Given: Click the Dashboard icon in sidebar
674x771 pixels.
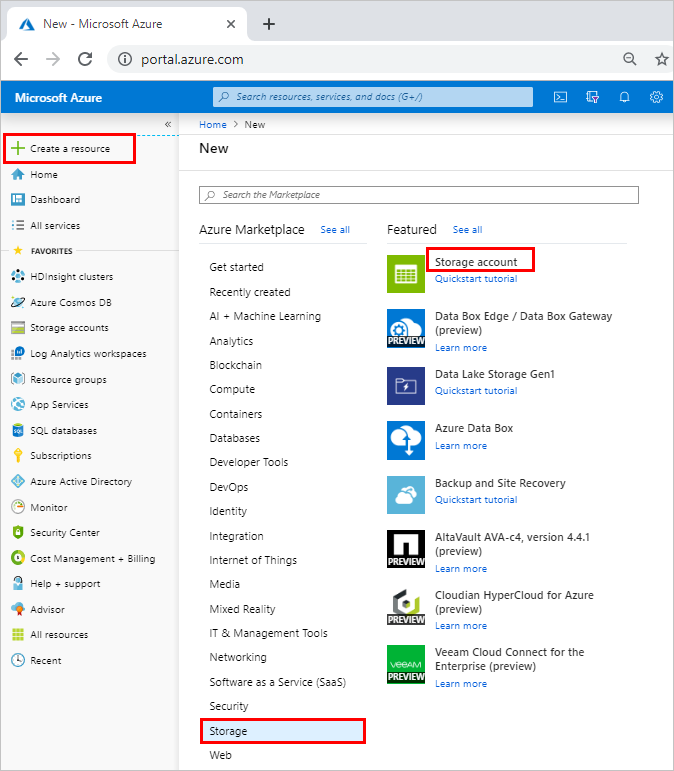Looking at the screenshot, I should (x=18, y=200).
